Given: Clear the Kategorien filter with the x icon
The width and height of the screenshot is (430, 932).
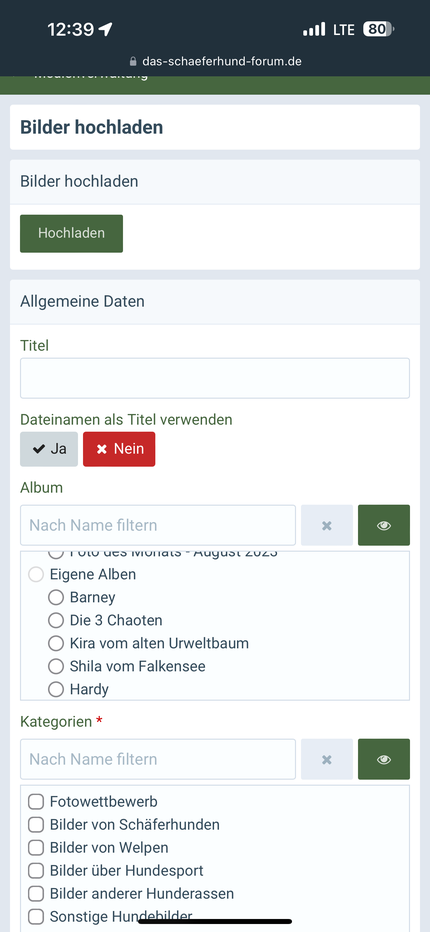Looking at the screenshot, I should [327, 759].
